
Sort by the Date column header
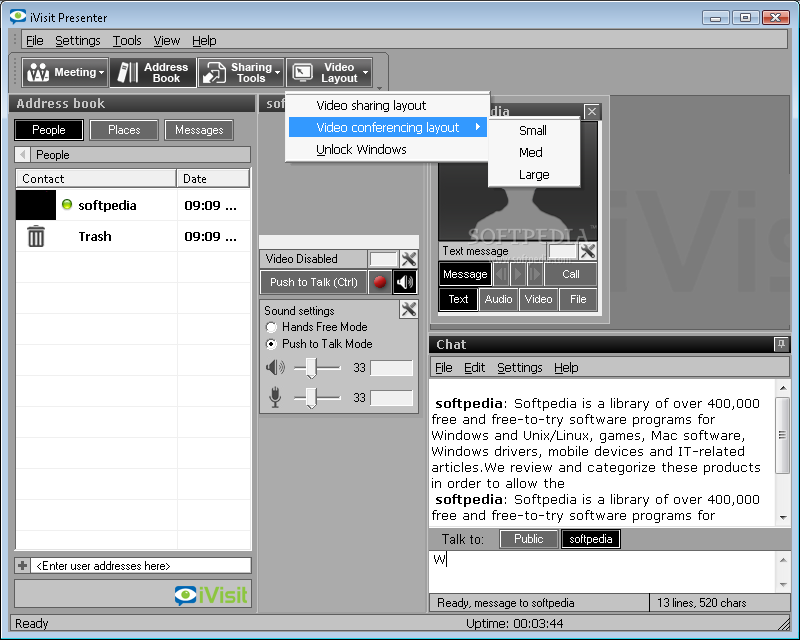213,179
